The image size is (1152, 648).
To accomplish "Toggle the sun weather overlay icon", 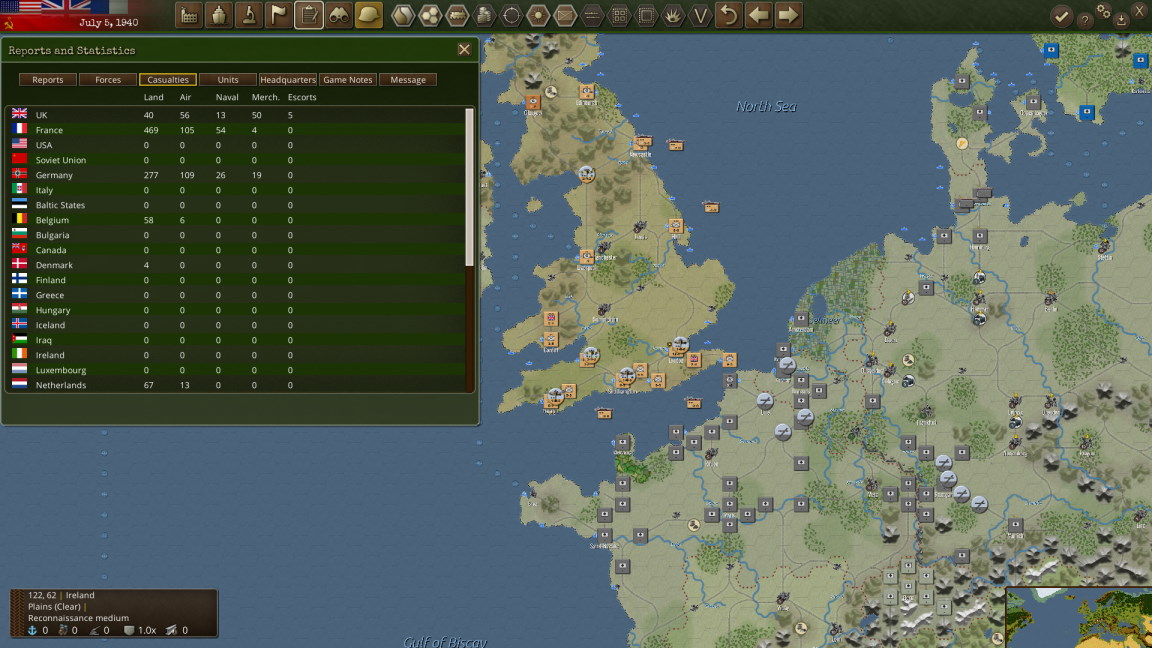I will point(538,15).
